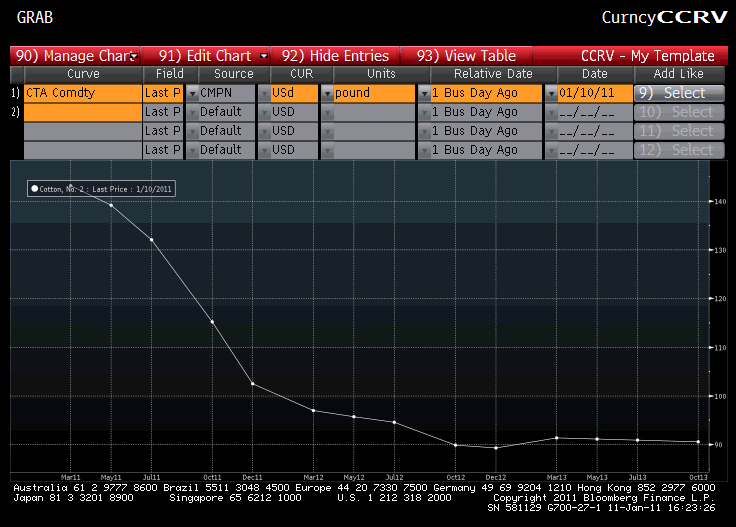Open the Date dropdown arrow beside 01/10/11
Image resolution: width=736 pixels, height=527 pixels.
point(552,93)
